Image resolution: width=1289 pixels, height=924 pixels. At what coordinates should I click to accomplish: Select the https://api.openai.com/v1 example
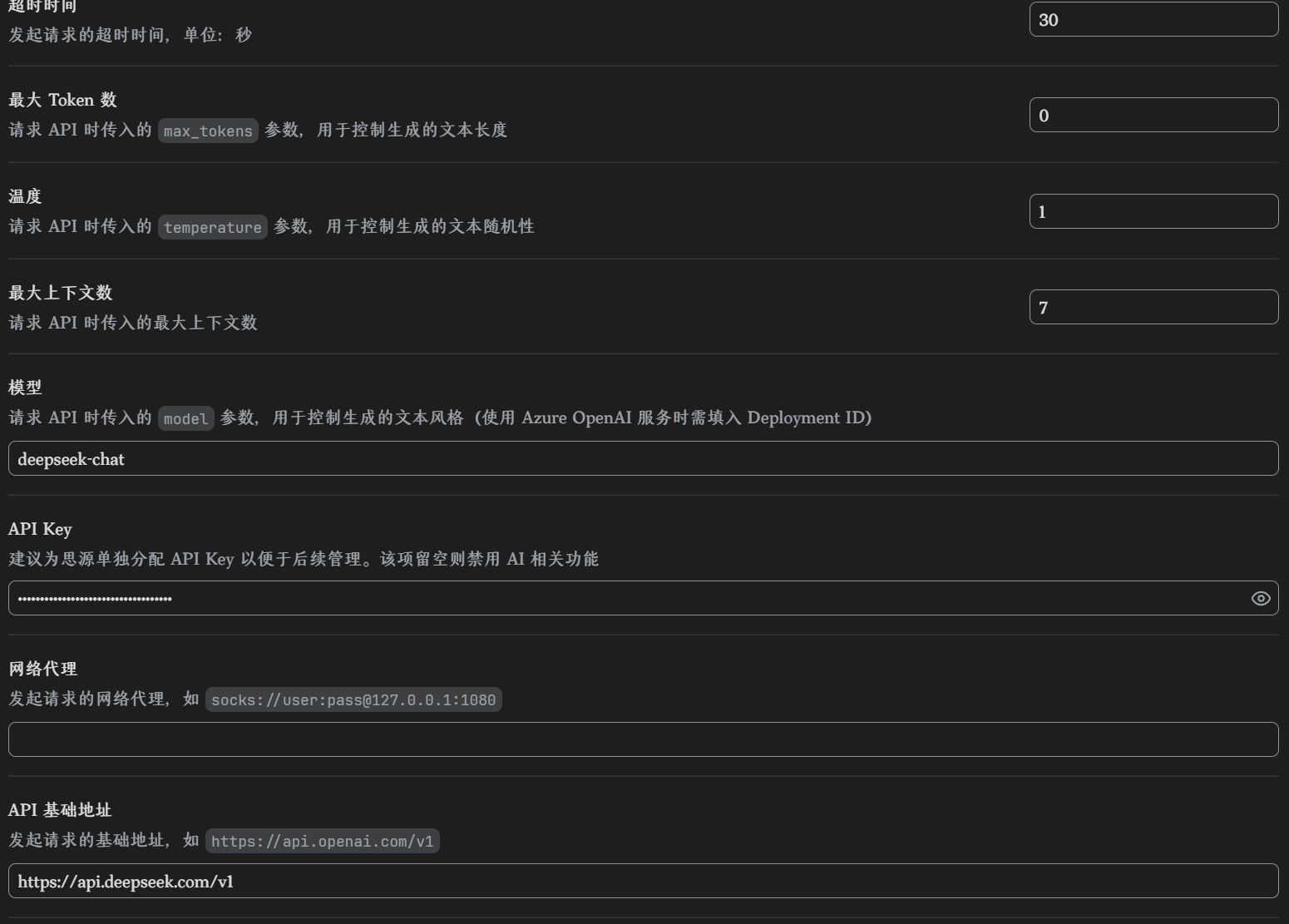(x=323, y=841)
